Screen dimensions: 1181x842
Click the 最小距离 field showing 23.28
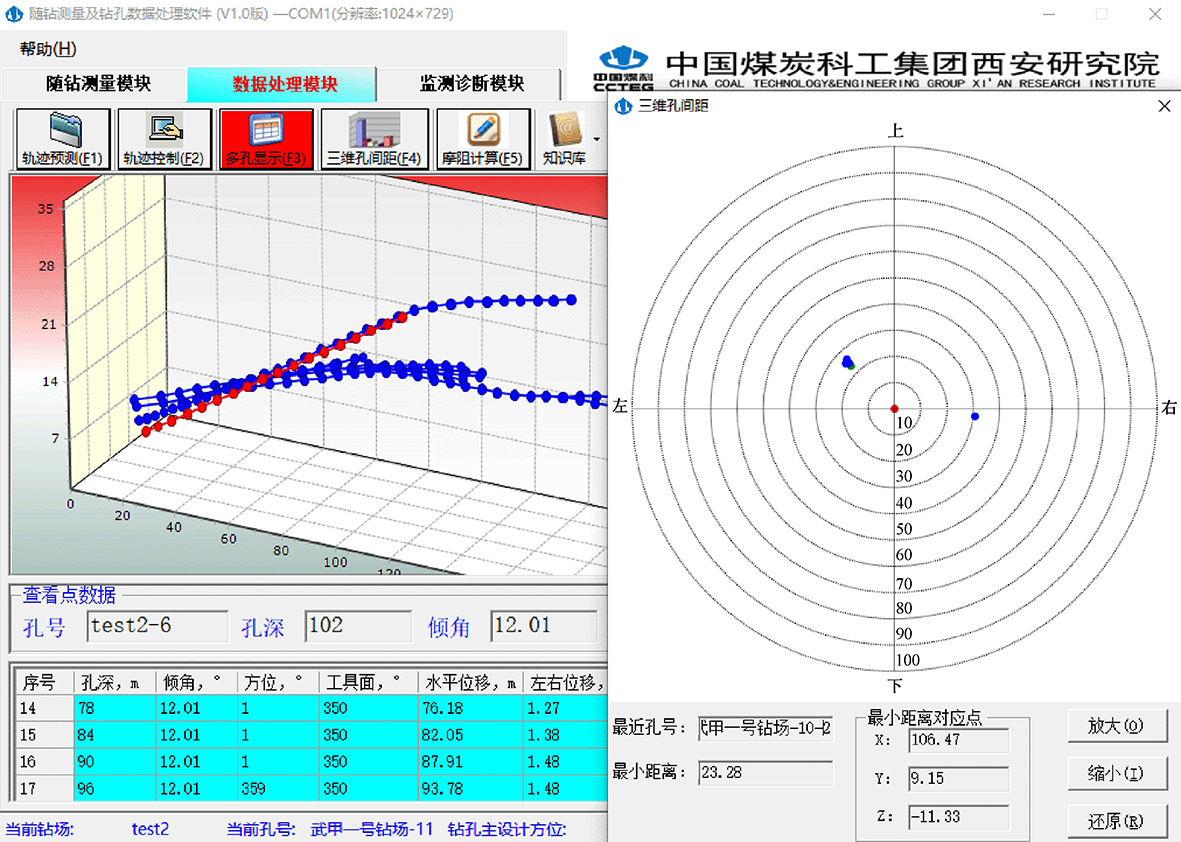[765, 773]
